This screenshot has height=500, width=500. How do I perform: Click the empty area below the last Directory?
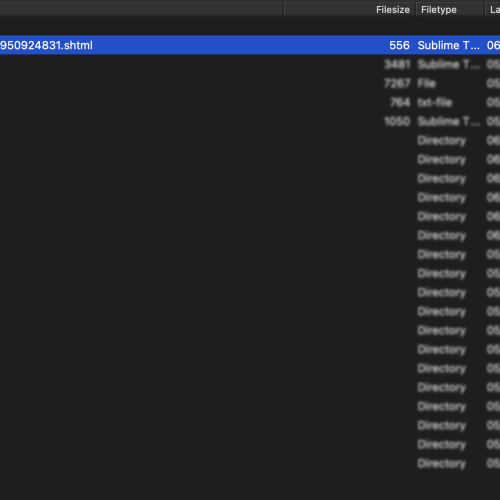[250, 486]
